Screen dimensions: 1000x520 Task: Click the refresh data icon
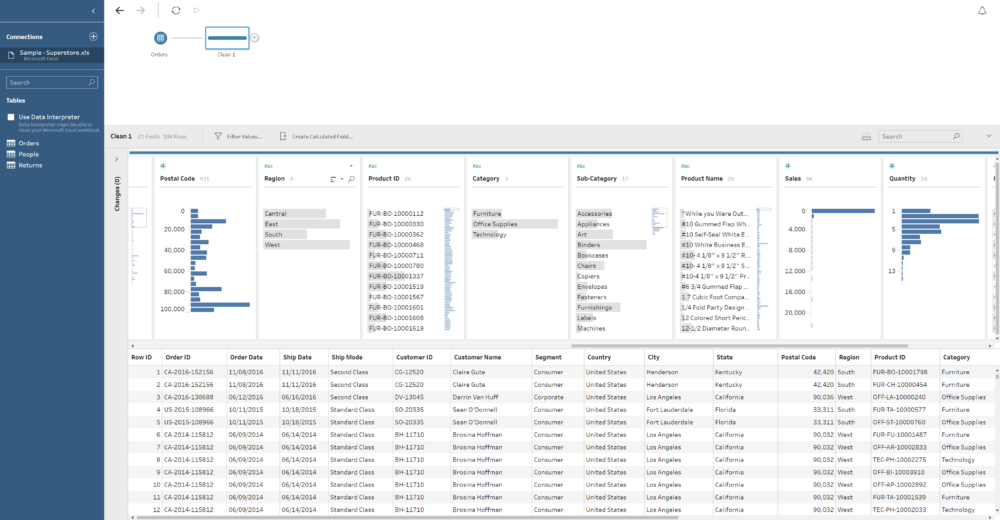coord(176,10)
